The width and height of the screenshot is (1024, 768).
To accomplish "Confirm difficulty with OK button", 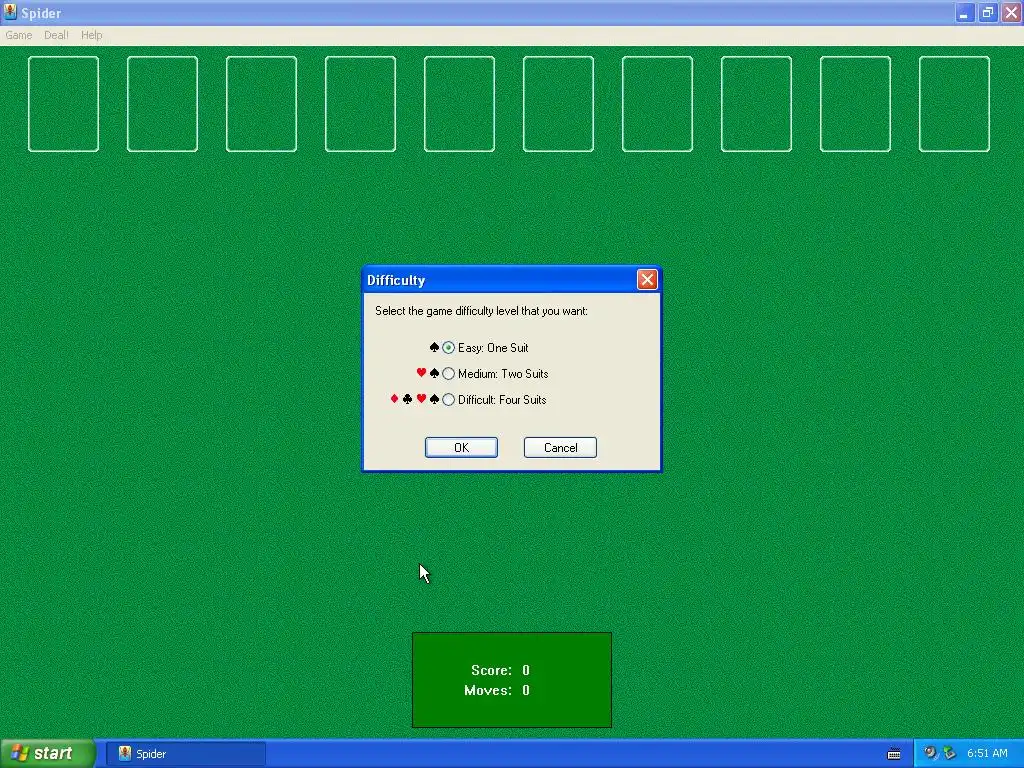I will tap(461, 447).
